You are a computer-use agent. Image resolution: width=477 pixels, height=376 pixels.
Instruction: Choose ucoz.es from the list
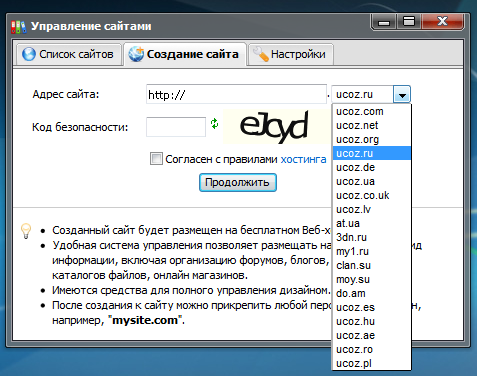coord(372,307)
